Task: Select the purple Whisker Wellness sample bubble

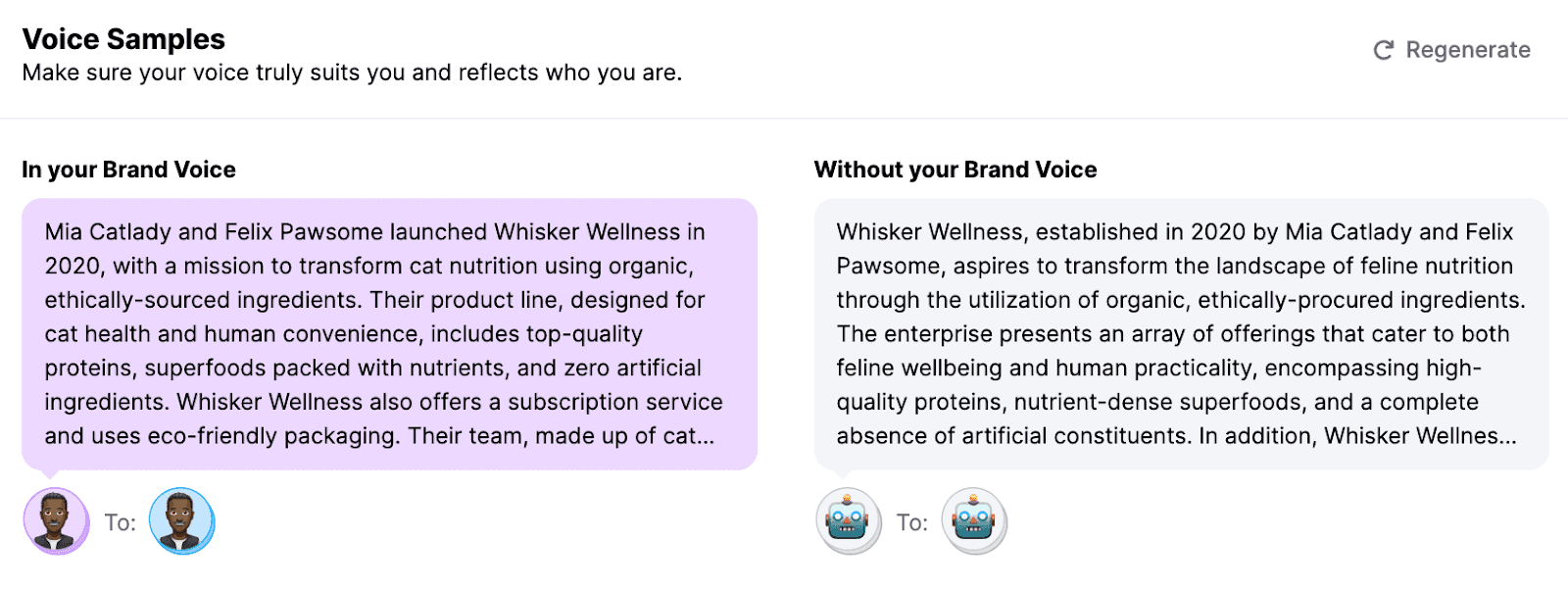Action: (x=387, y=333)
